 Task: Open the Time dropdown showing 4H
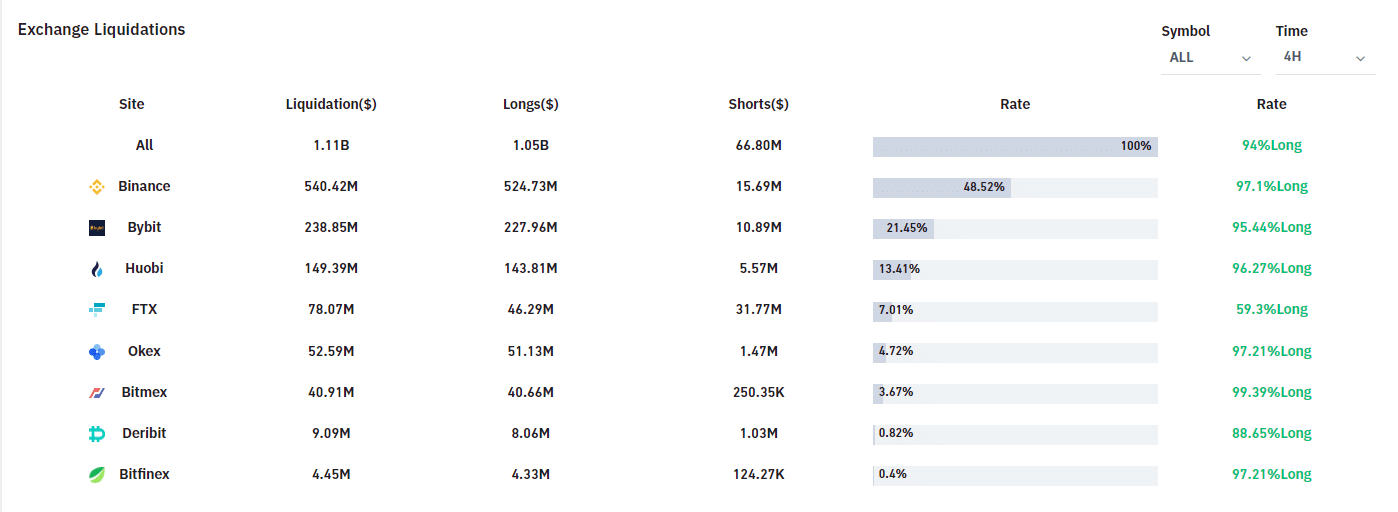point(1324,58)
